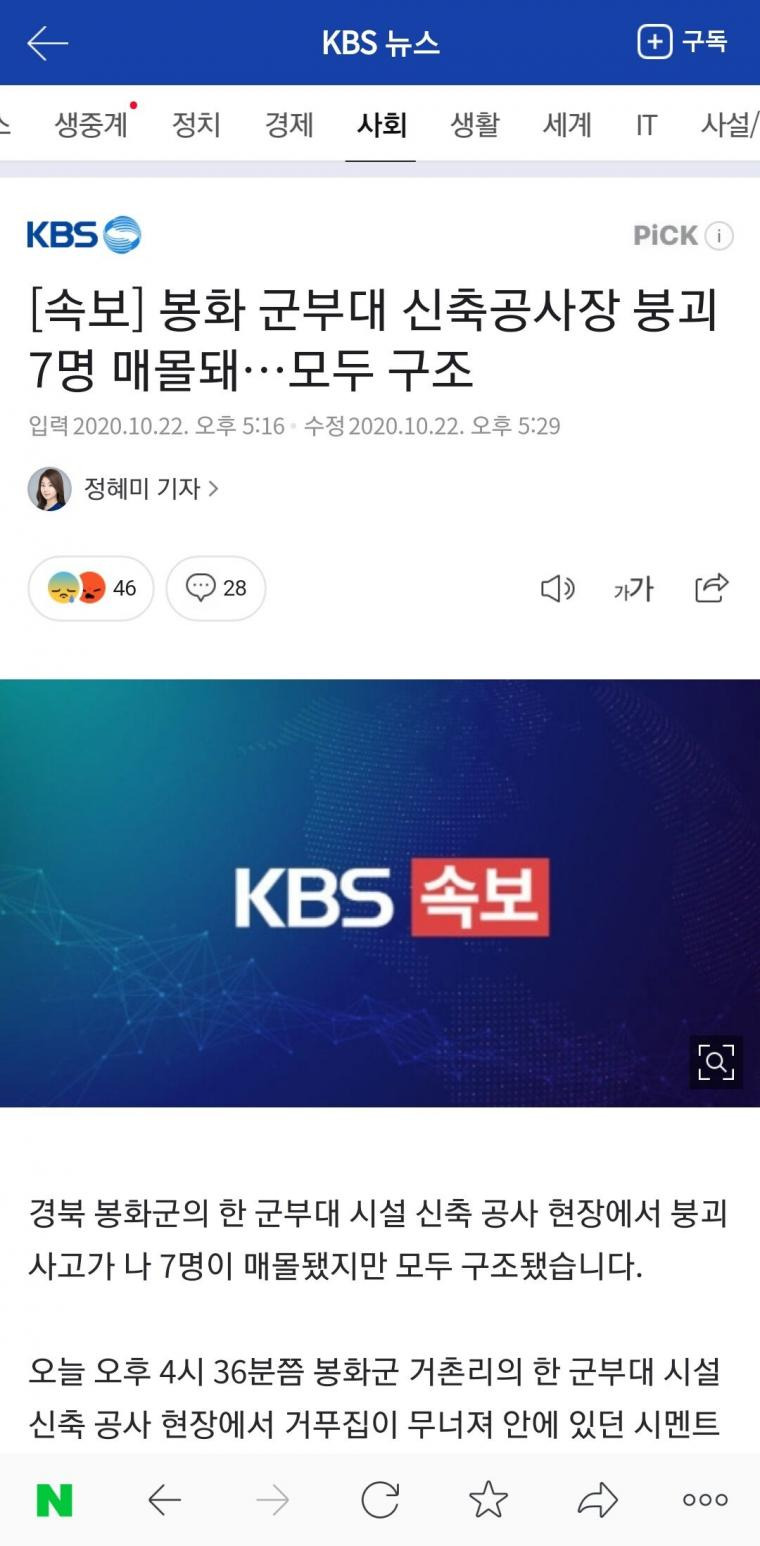Screen dimensions: 760x1546
Task: Select the 경제 category tab
Action: coord(289,125)
